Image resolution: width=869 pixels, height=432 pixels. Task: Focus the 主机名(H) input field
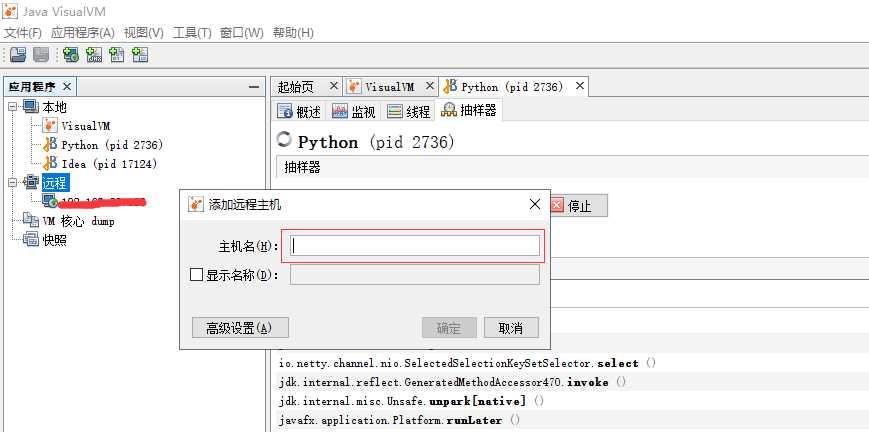[416, 246]
